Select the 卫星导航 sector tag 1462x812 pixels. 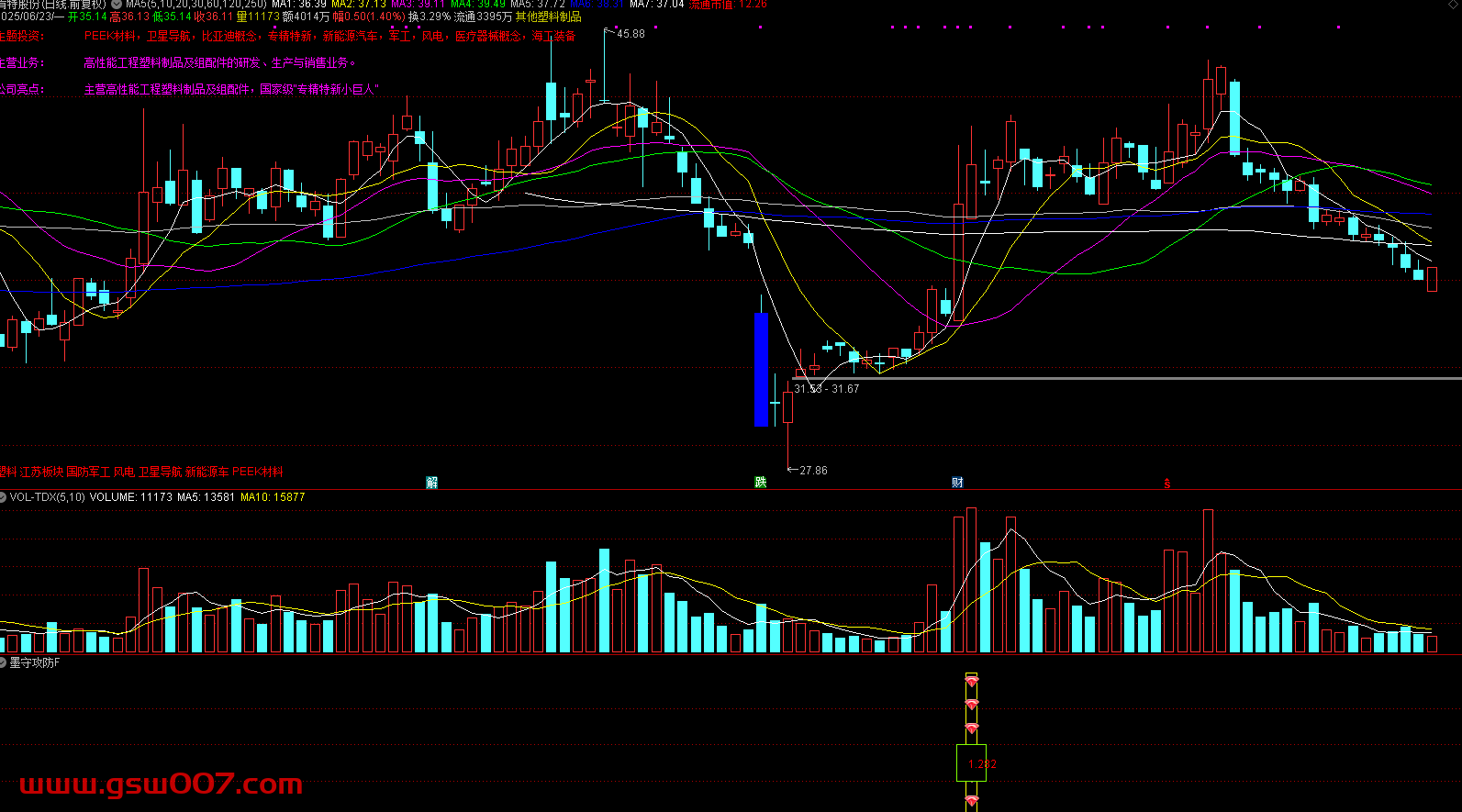(x=160, y=472)
